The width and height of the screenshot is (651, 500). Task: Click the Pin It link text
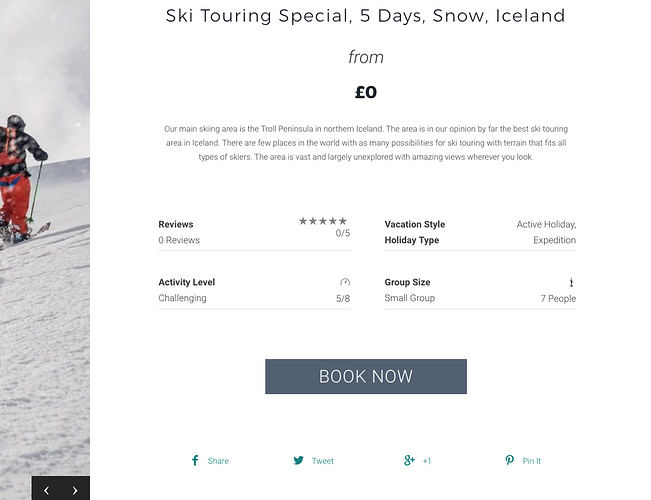pyautogui.click(x=531, y=461)
